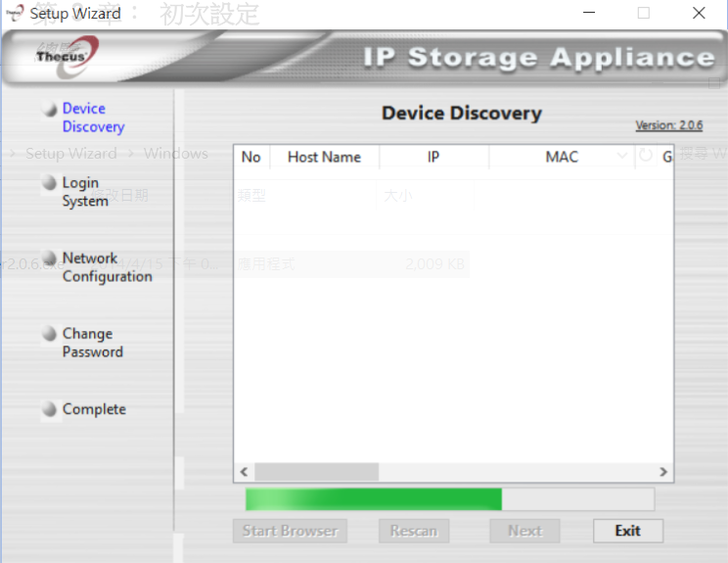Open the Complete step

[94, 409]
